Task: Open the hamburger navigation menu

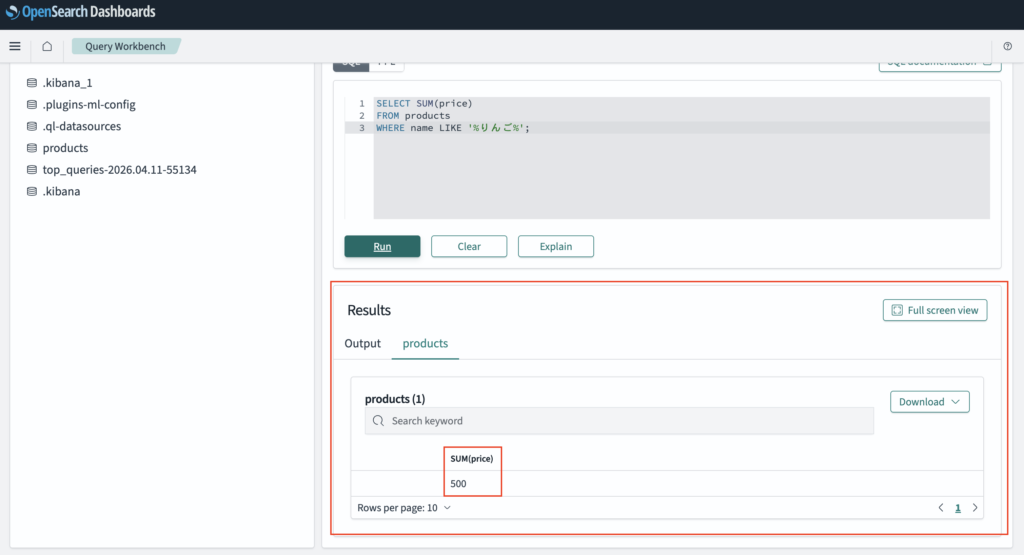Action: [x=15, y=46]
